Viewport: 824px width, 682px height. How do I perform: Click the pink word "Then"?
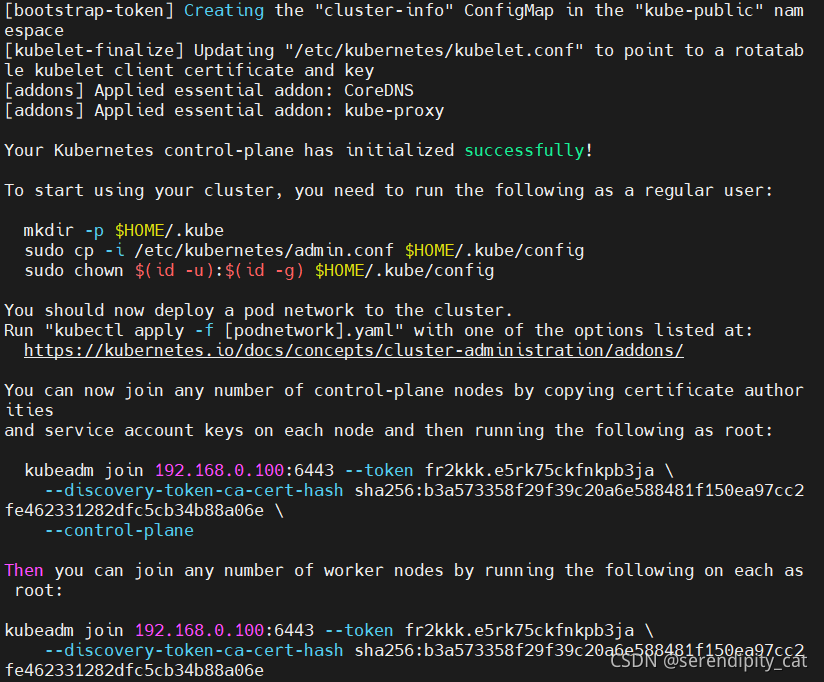[24, 571]
